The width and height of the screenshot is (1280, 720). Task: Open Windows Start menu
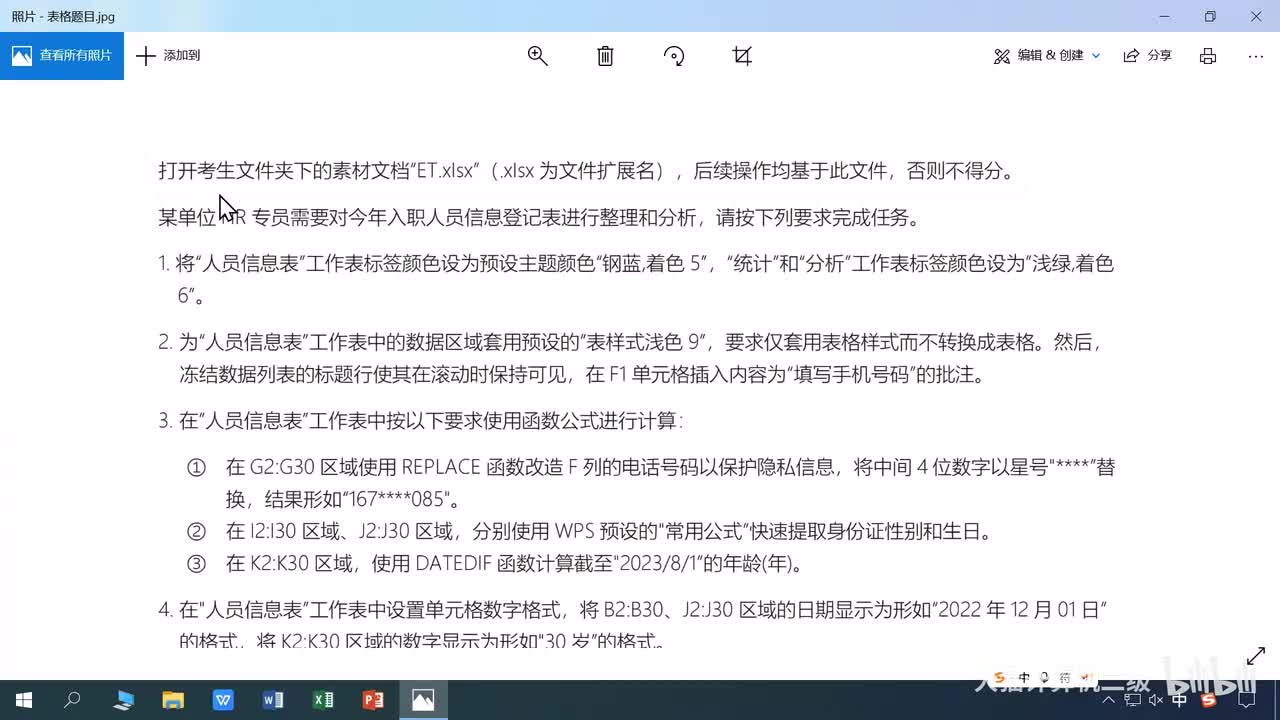click(x=23, y=700)
